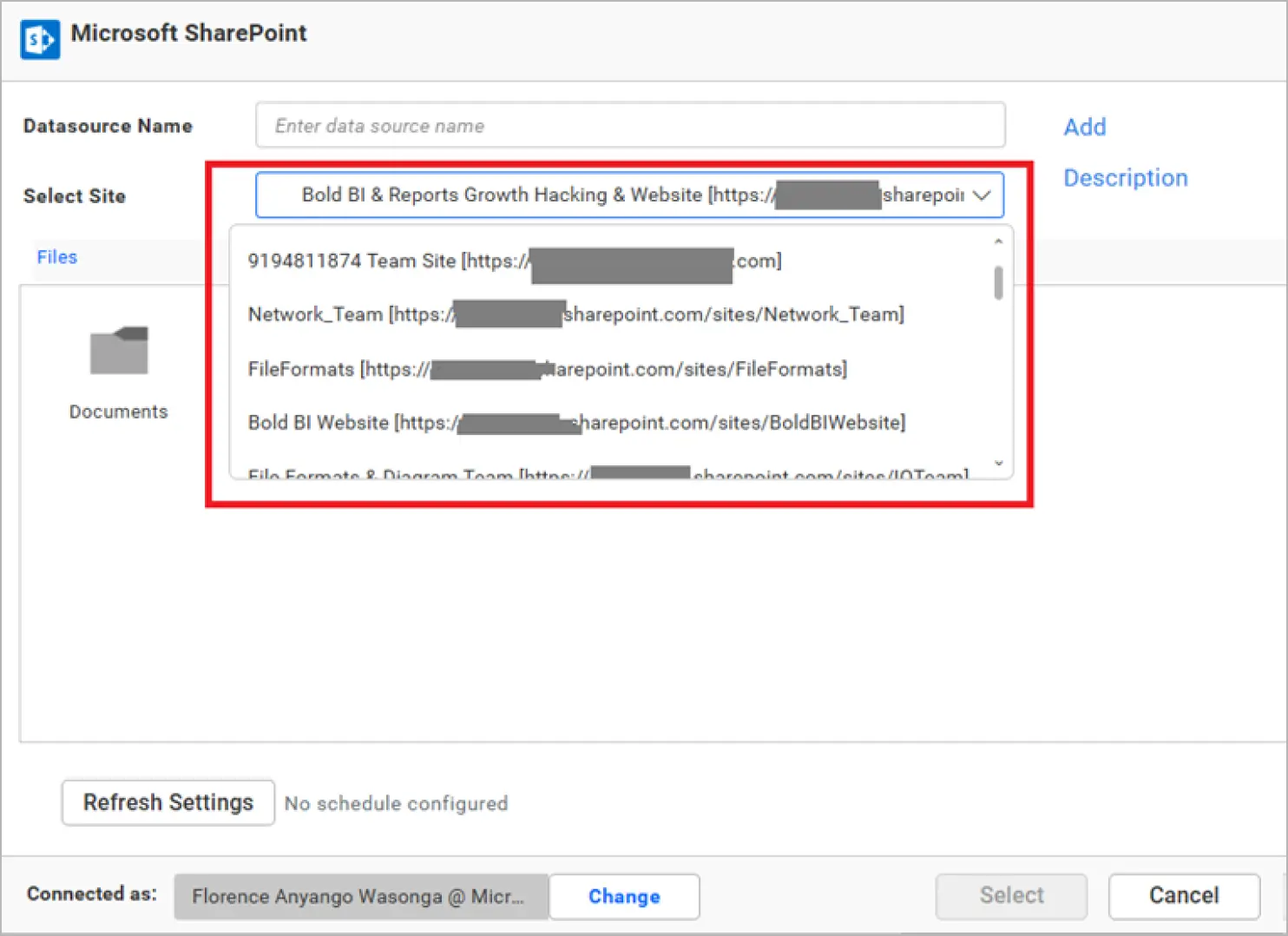Open the Documents folder icon
The image size is (1288, 936).
click(118, 351)
